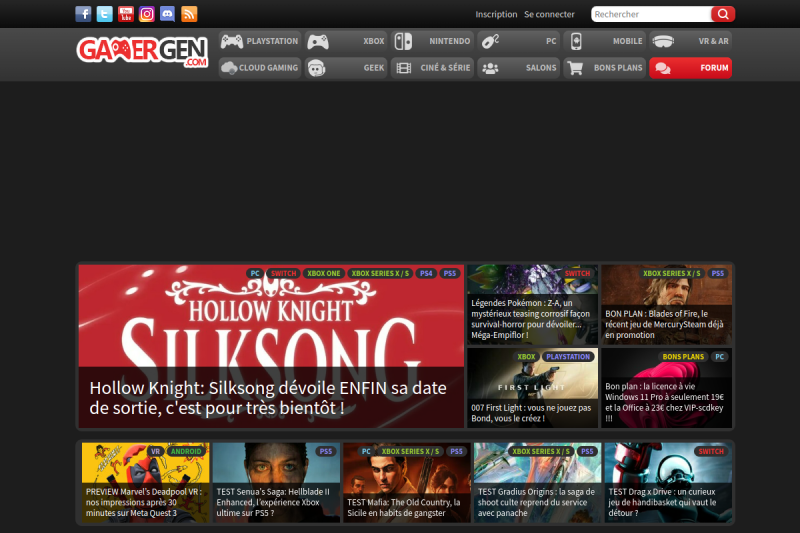This screenshot has width=800, height=533.
Task: Open the Ciné & Série menu section
Action: coord(432,68)
